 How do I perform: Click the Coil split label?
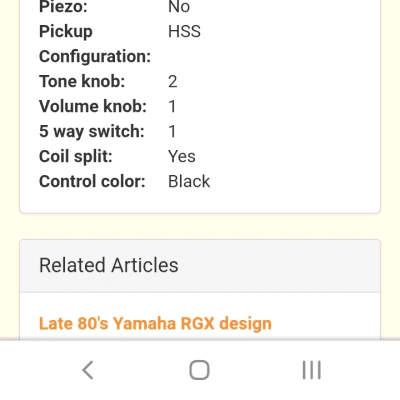pos(76,156)
